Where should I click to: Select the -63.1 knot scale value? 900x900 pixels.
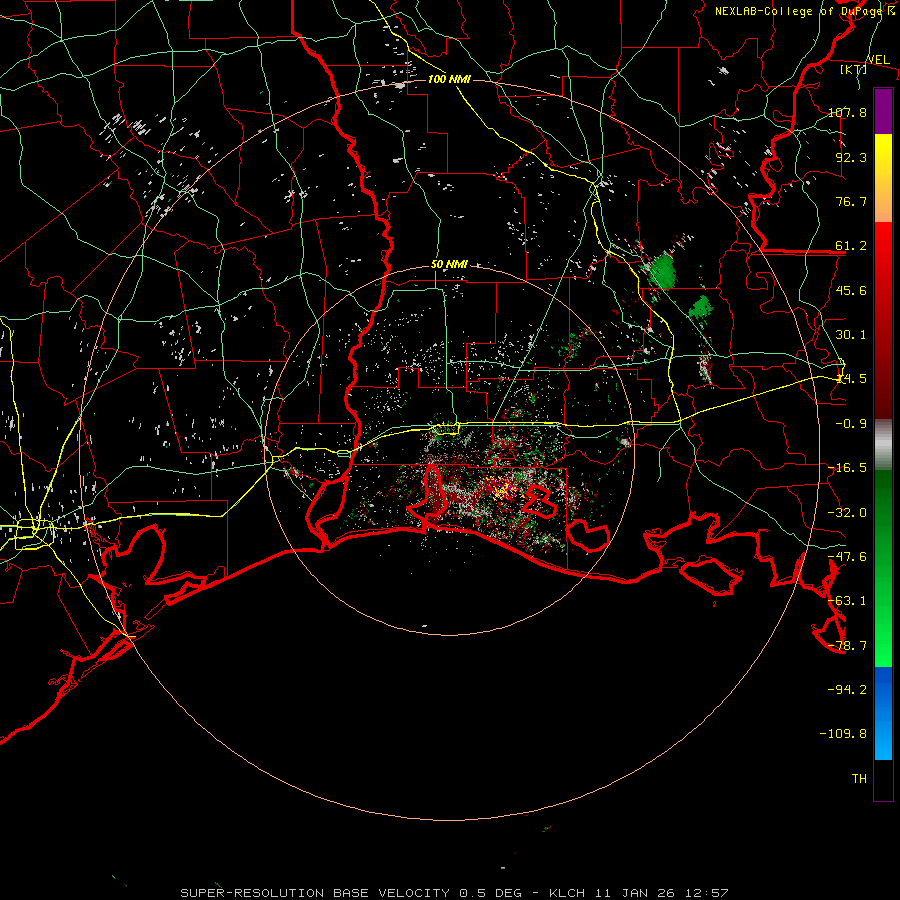coord(847,601)
